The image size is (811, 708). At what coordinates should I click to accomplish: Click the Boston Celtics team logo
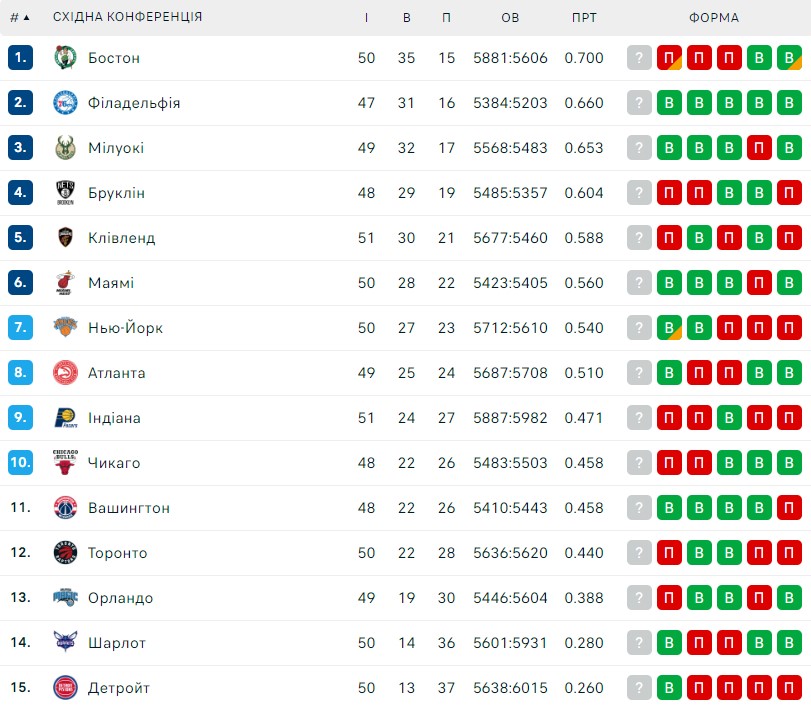tap(65, 57)
